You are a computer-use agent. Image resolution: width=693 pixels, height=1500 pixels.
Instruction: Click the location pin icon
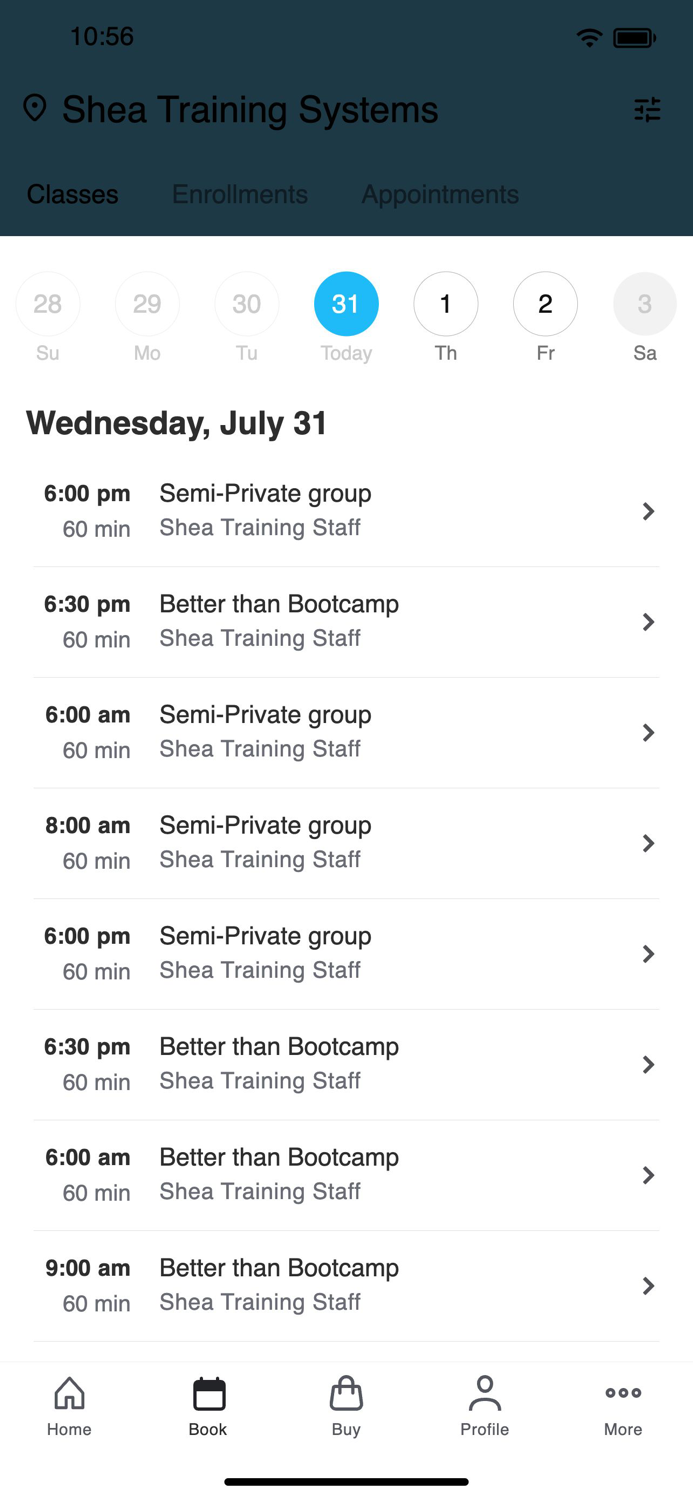(35, 107)
